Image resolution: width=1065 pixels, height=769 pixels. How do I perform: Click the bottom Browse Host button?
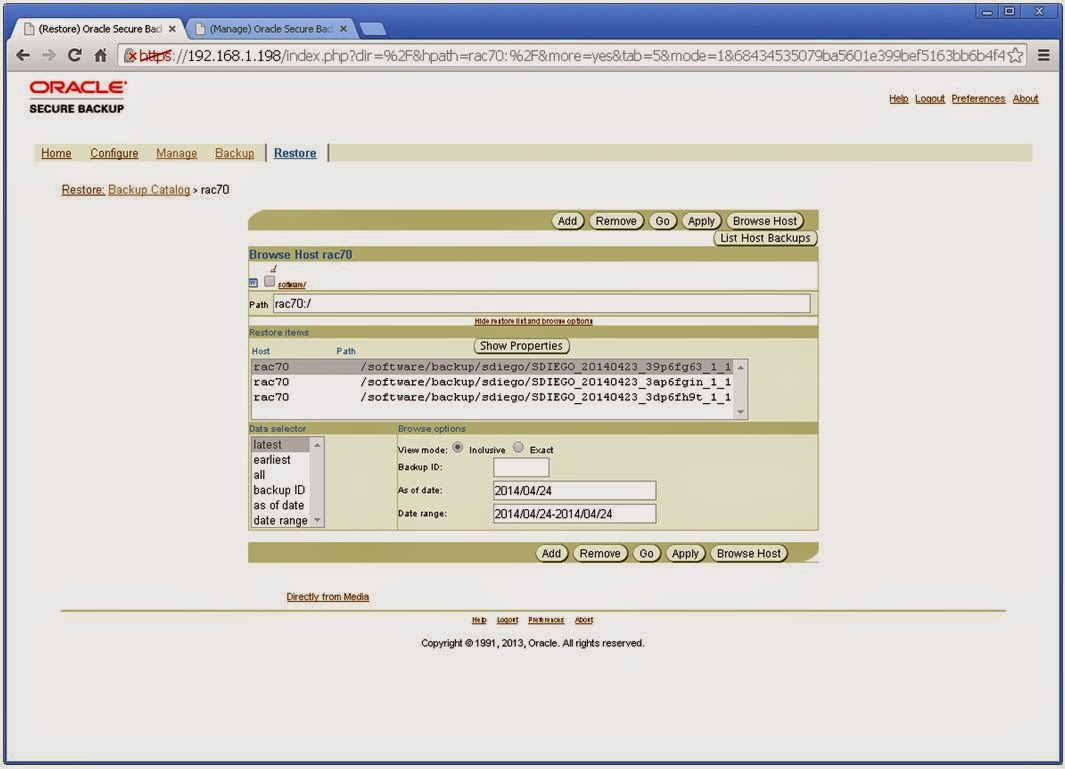(x=748, y=553)
